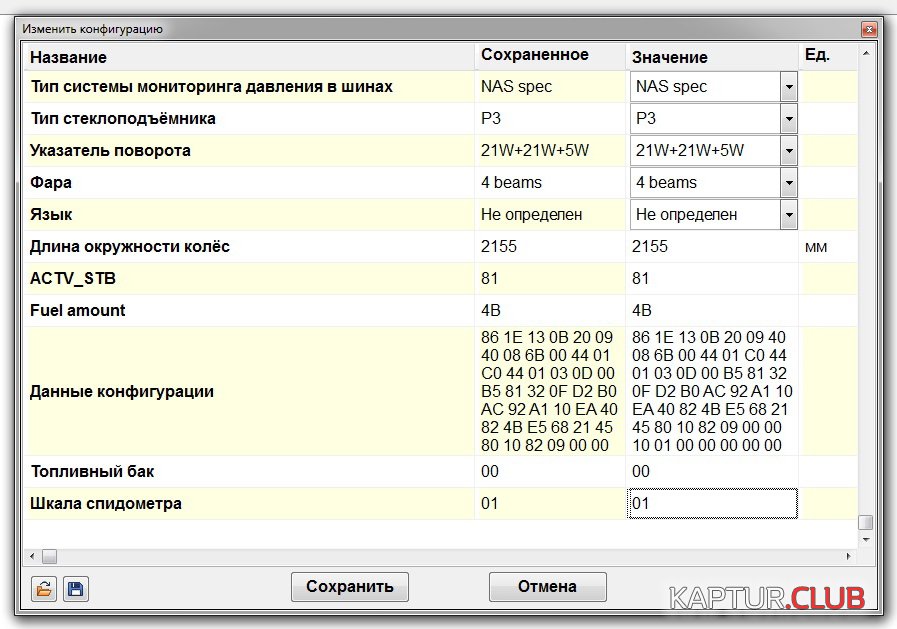Click the wheel circumference value 2155 cell
897x629 pixels.
coord(711,247)
